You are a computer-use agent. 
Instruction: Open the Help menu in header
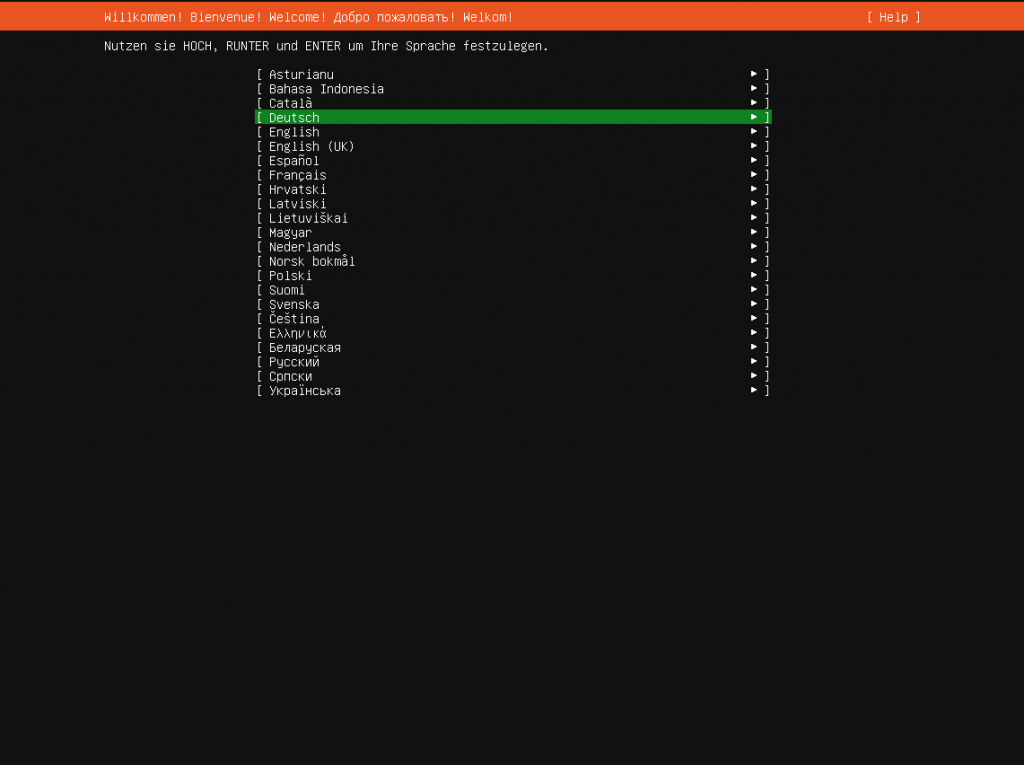893,17
